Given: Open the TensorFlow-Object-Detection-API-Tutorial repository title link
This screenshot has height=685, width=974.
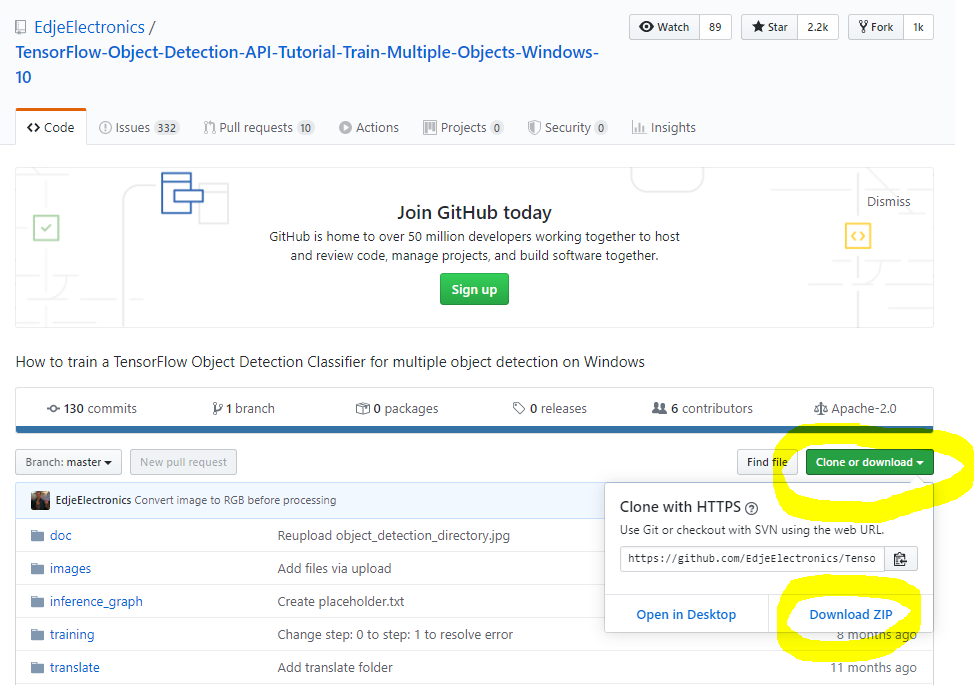Looking at the screenshot, I should (x=307, y=65).
